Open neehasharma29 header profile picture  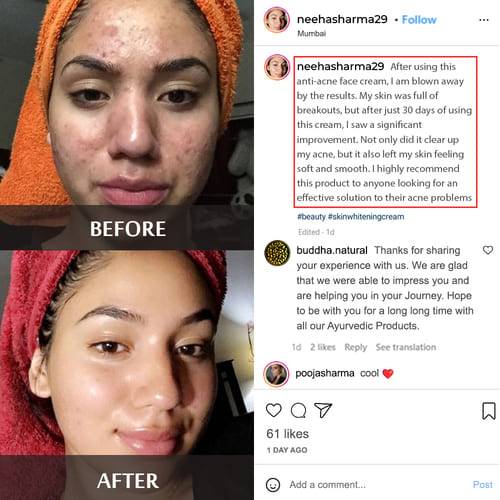point(277,20)
